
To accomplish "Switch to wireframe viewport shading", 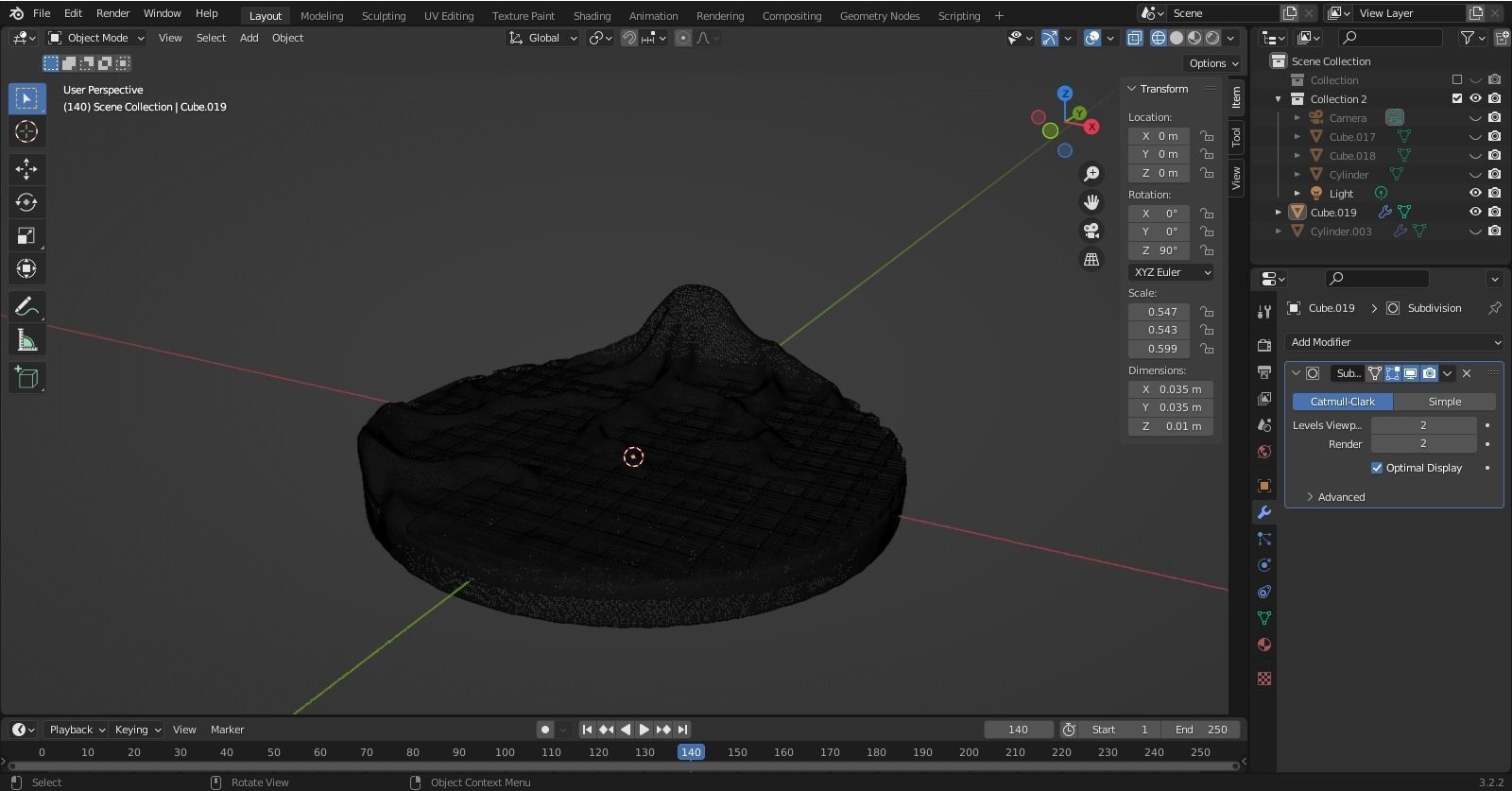I will pos(1158,38).
